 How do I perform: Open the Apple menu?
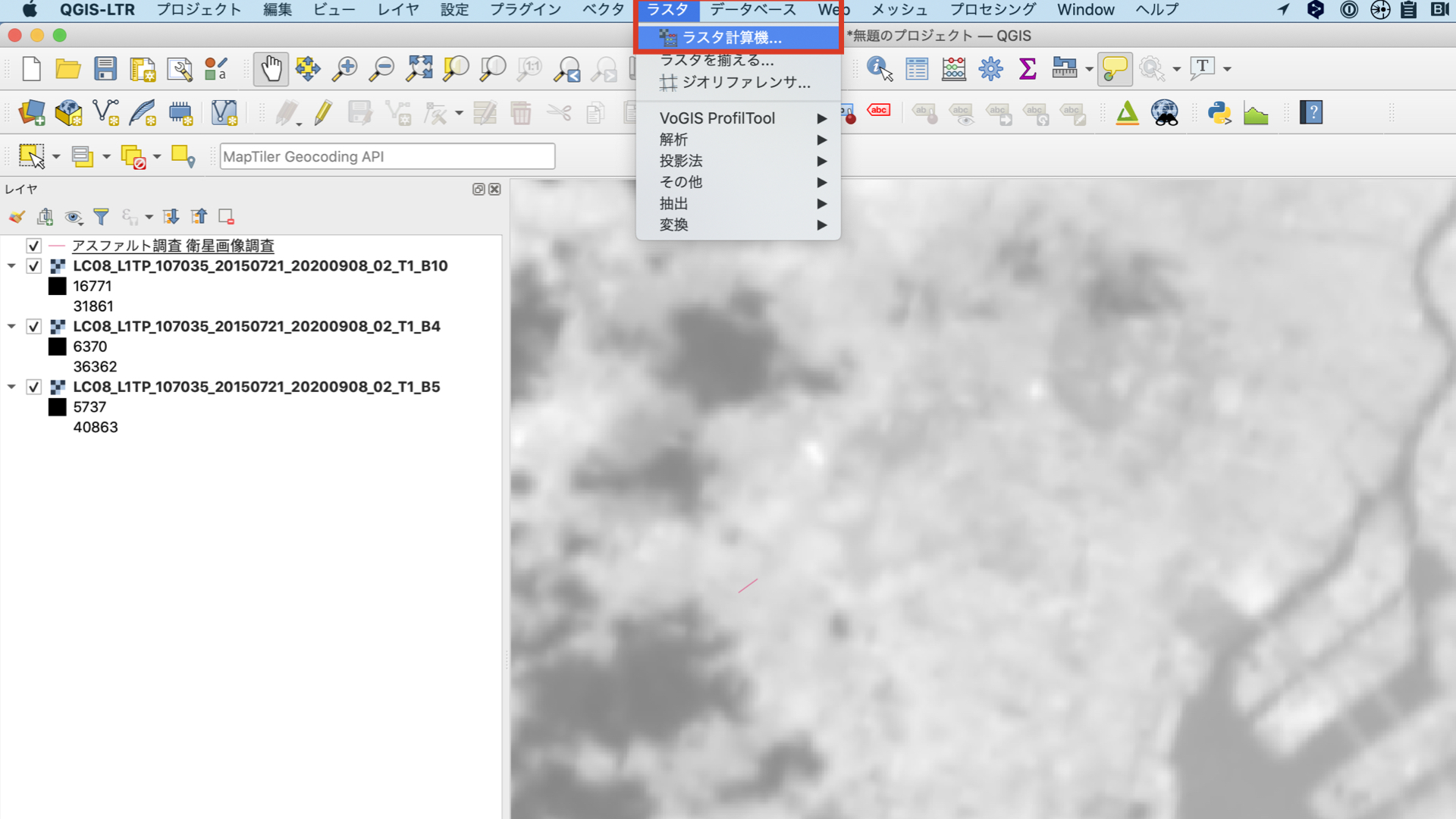[x=30, y=10]
